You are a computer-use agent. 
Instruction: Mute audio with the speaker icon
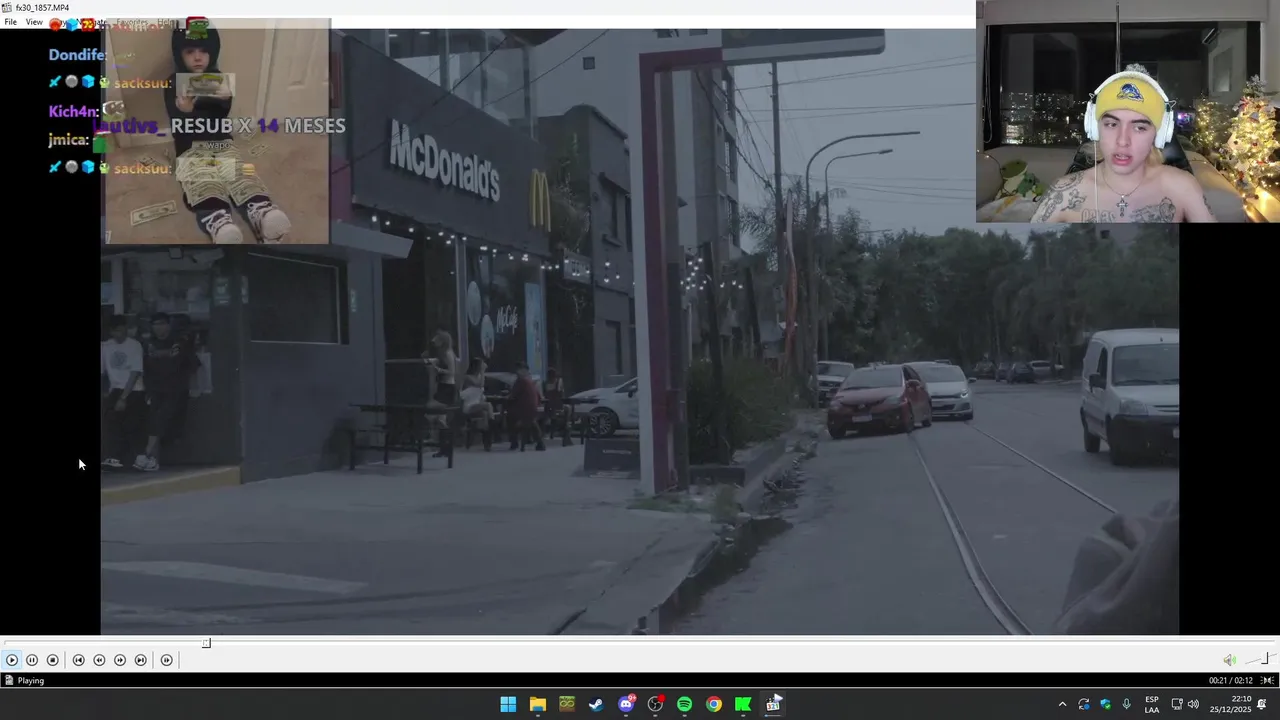(x=1229, y=660)
